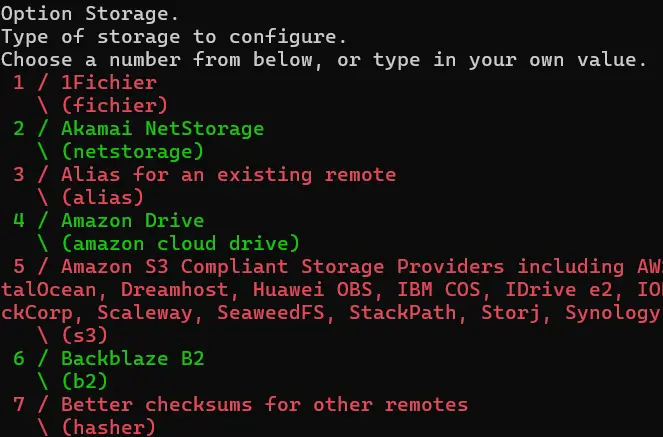The image size is (663, 437).
Task: Click the option number 5
Action: coord(20,267)
